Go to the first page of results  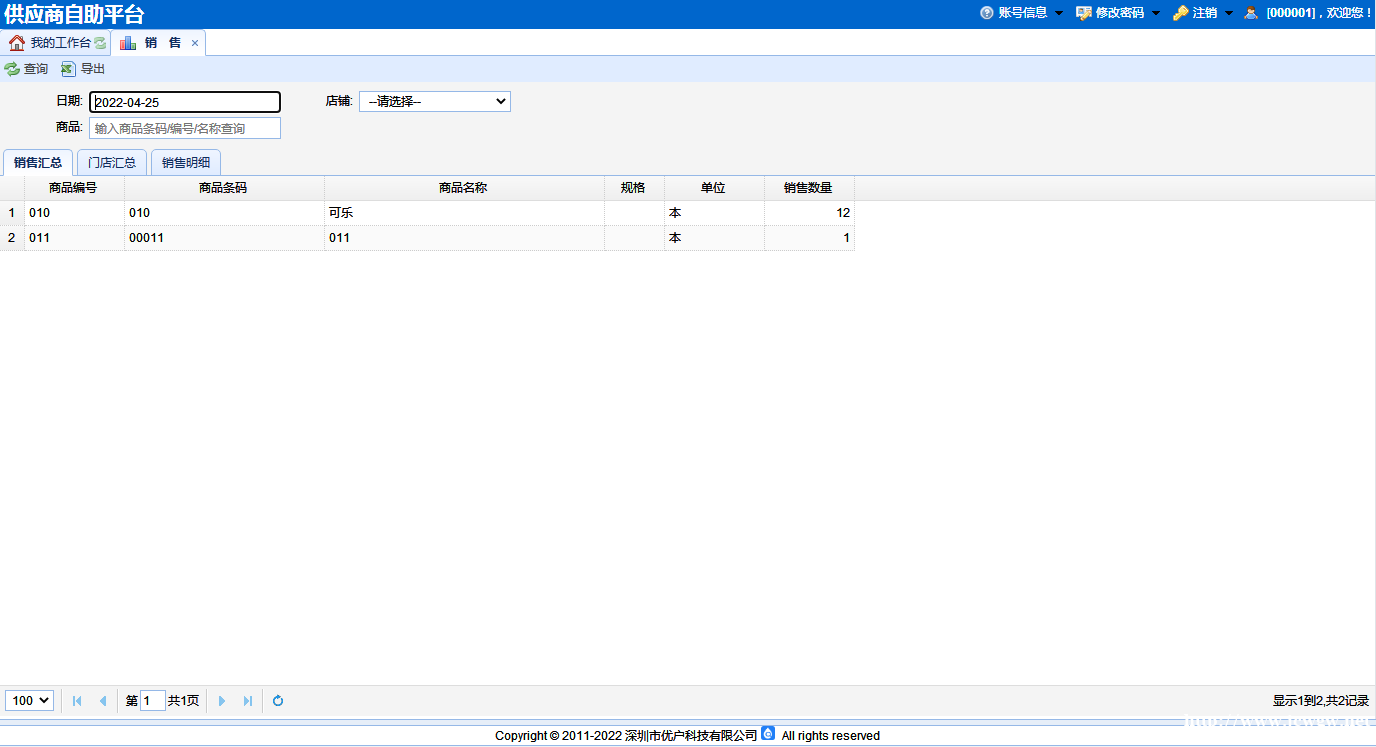coord(77,701)
